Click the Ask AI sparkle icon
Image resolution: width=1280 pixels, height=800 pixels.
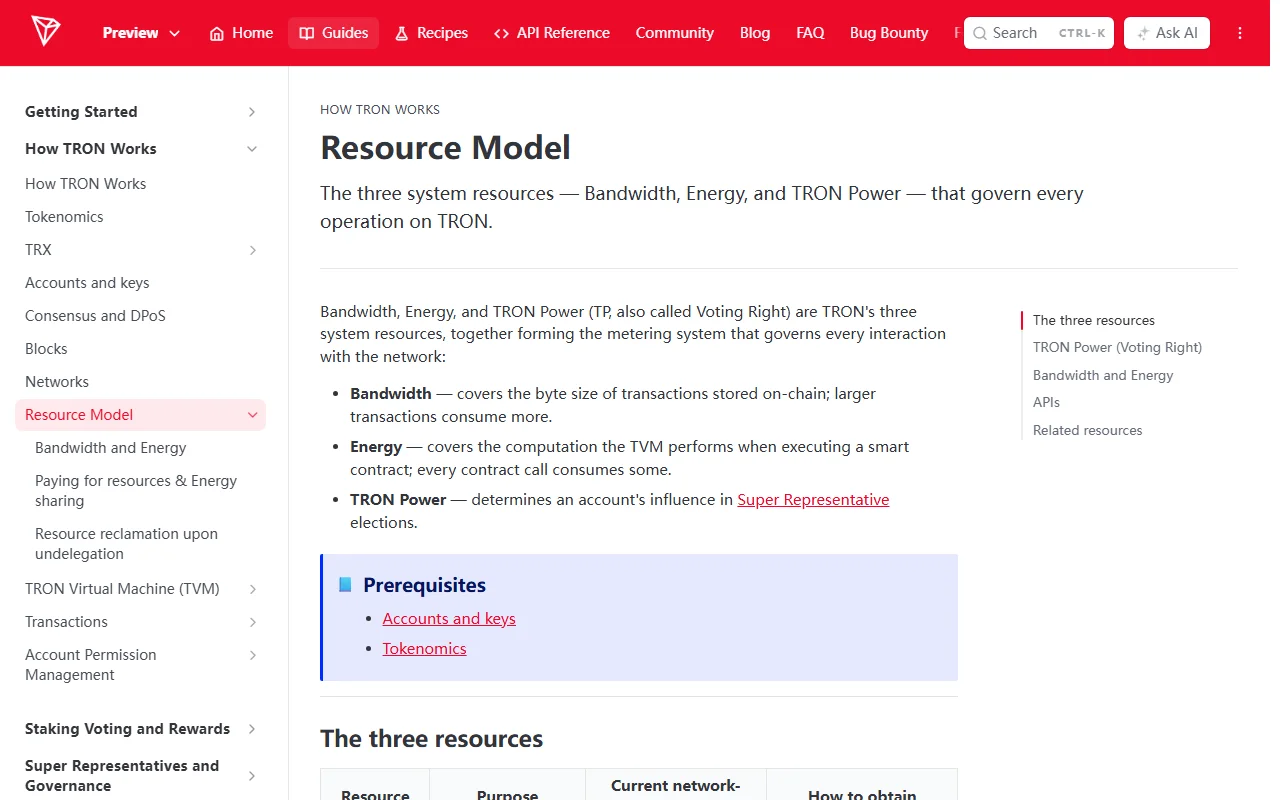(1143, 33)
